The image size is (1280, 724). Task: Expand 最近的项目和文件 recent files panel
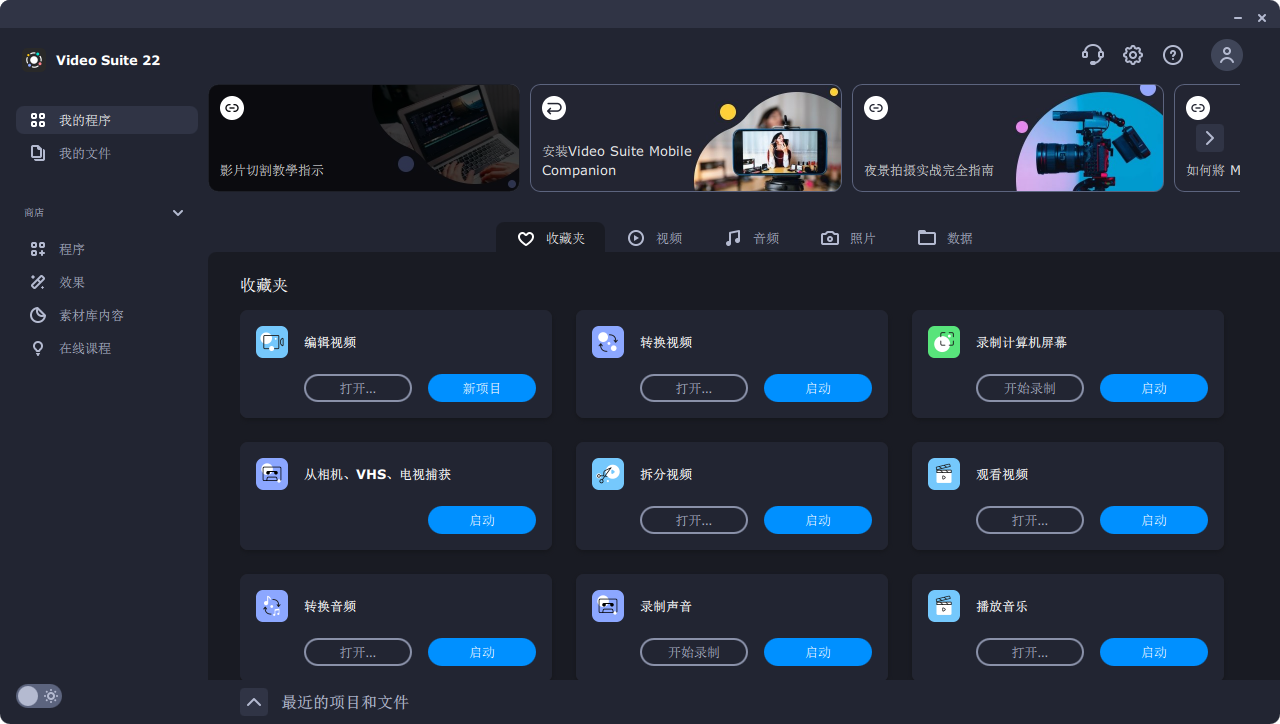coord(254,702)
